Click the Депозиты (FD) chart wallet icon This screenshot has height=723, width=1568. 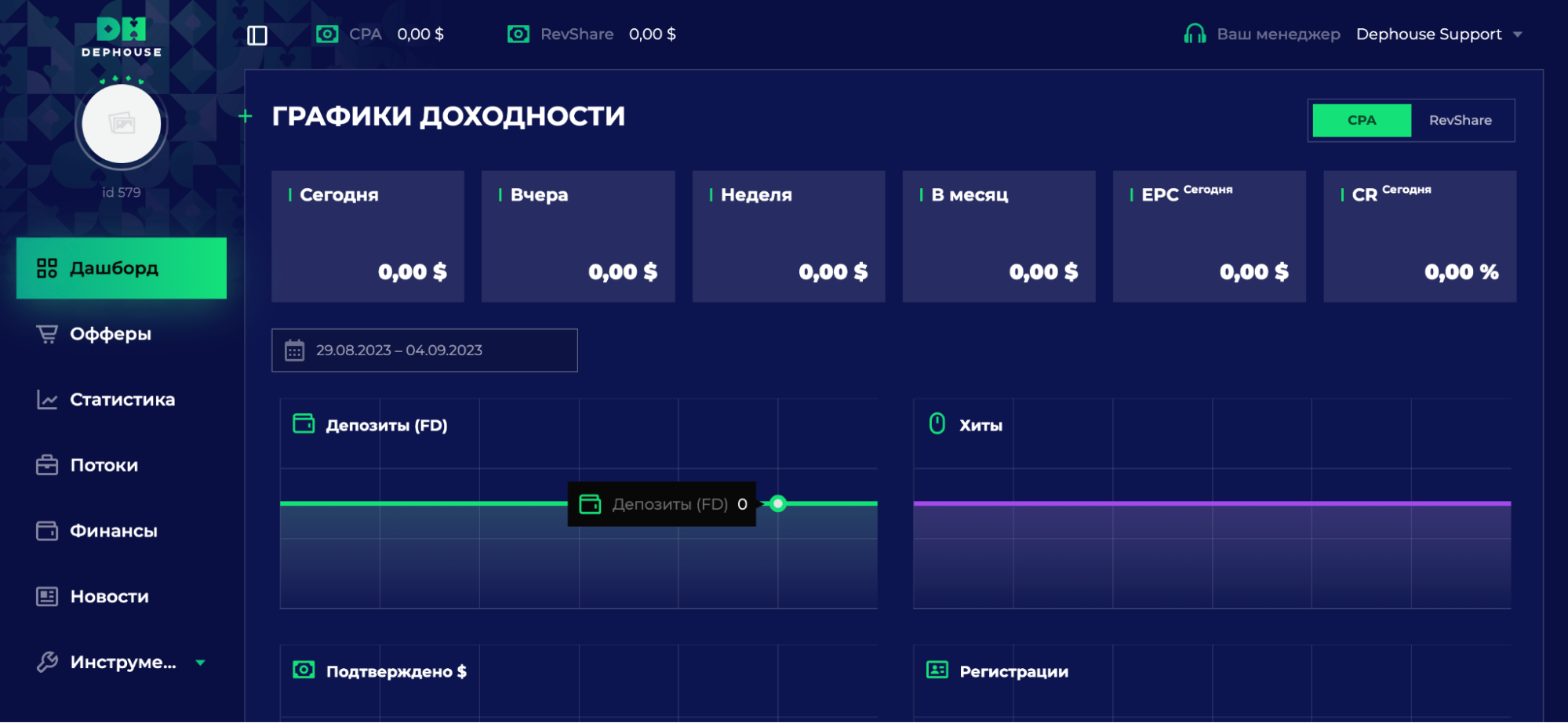click(x=304, y=423)
